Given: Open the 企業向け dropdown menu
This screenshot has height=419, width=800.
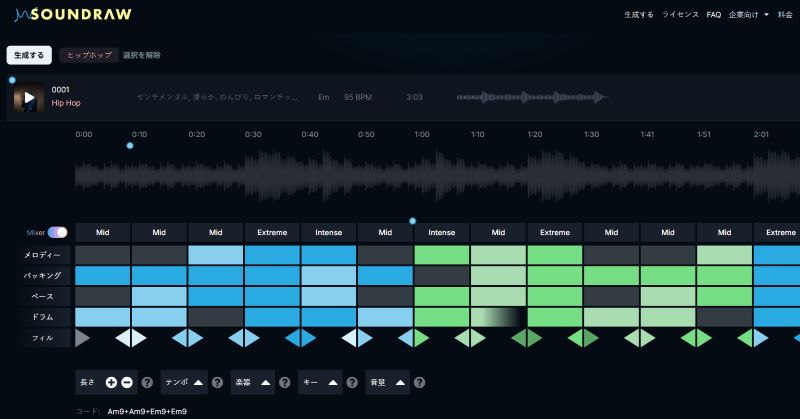Looking at the screenshot, I should [749, 15].
